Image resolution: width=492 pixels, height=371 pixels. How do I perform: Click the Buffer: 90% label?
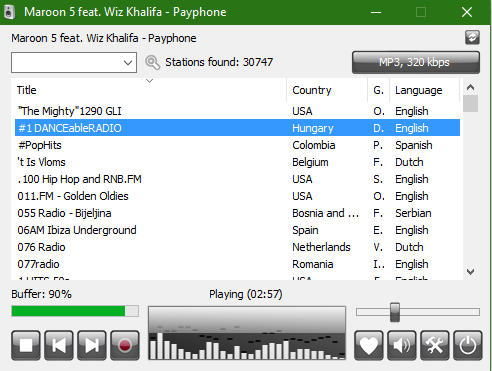click(41, 294)
